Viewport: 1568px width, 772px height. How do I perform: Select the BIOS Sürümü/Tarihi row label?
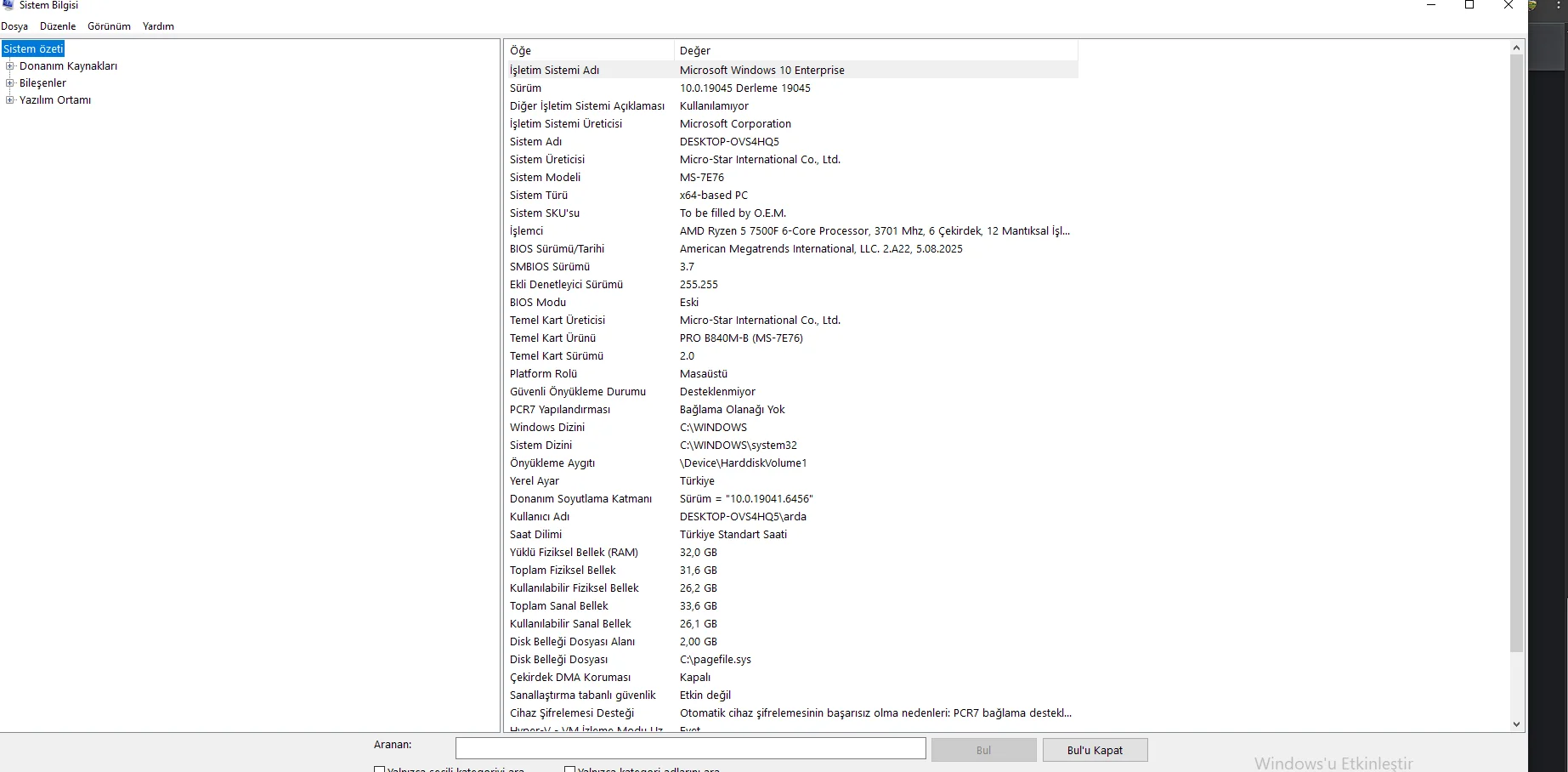coord(557,248)
